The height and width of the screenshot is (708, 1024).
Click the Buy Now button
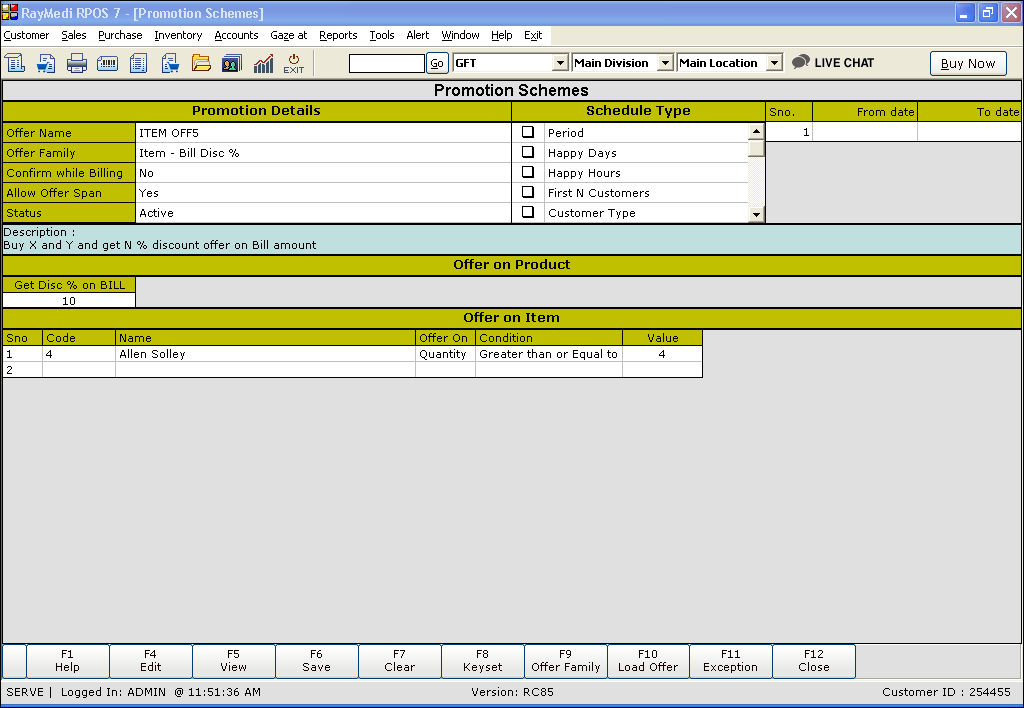(967, 63)
